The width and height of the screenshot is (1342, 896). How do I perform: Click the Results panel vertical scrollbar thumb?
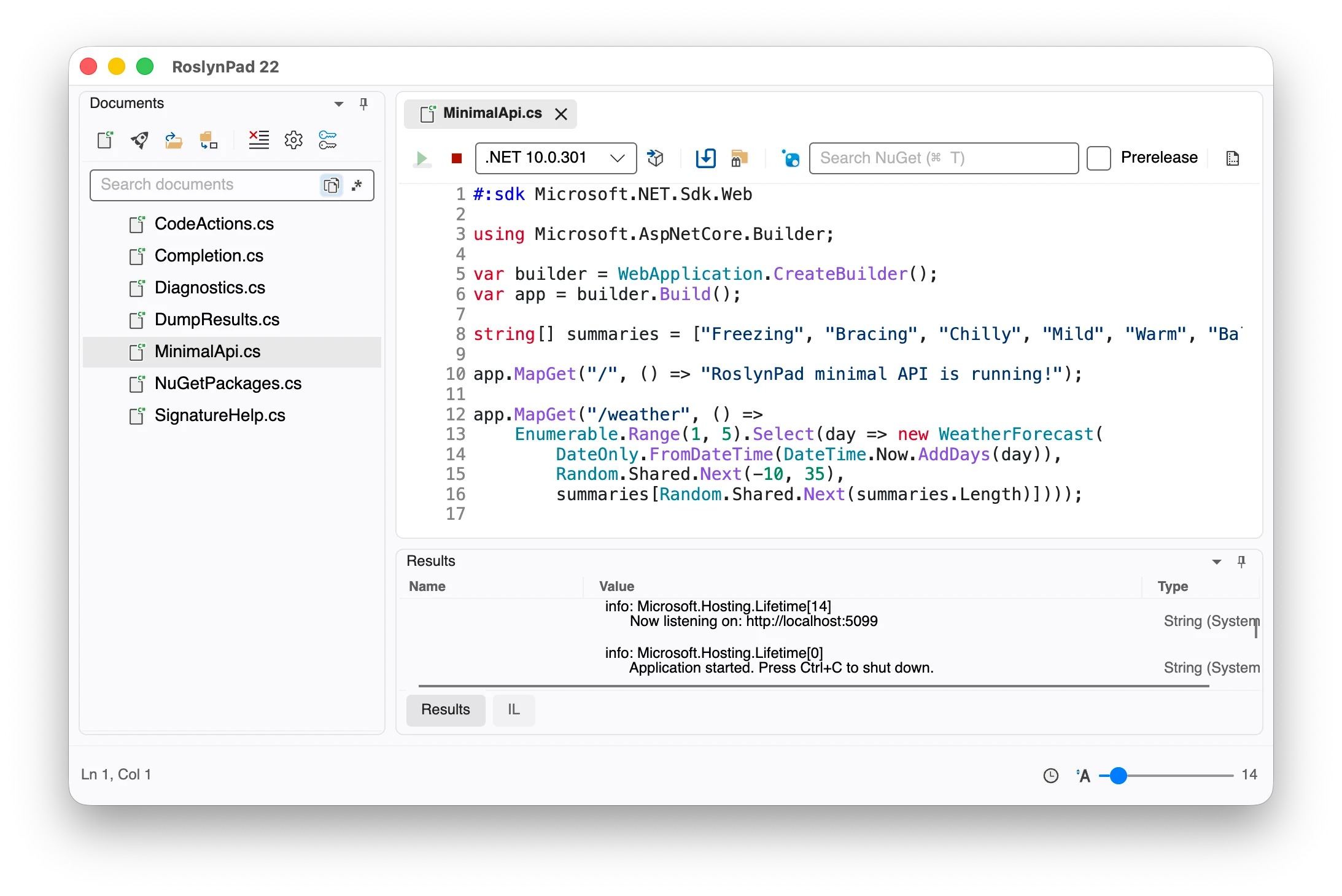click(x=1256, y=628)
